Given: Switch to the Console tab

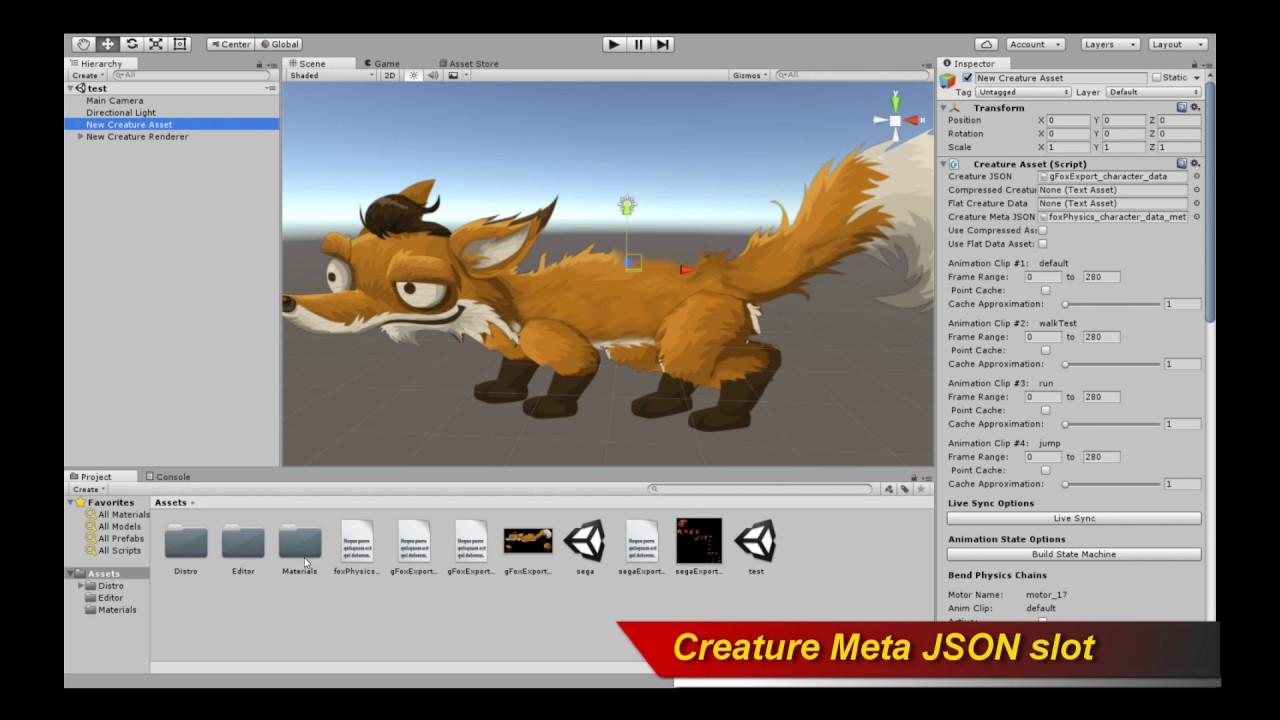Looking at the screenshot, I should tap(168, 477).
